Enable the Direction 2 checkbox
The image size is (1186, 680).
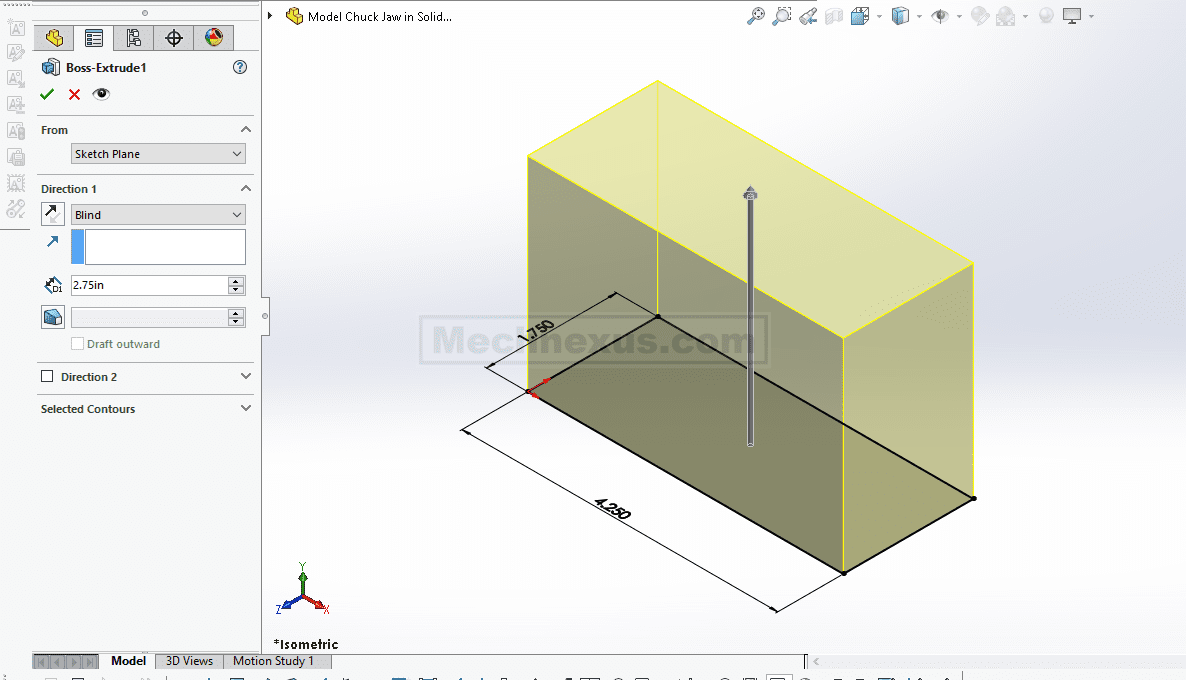point(47,376)
